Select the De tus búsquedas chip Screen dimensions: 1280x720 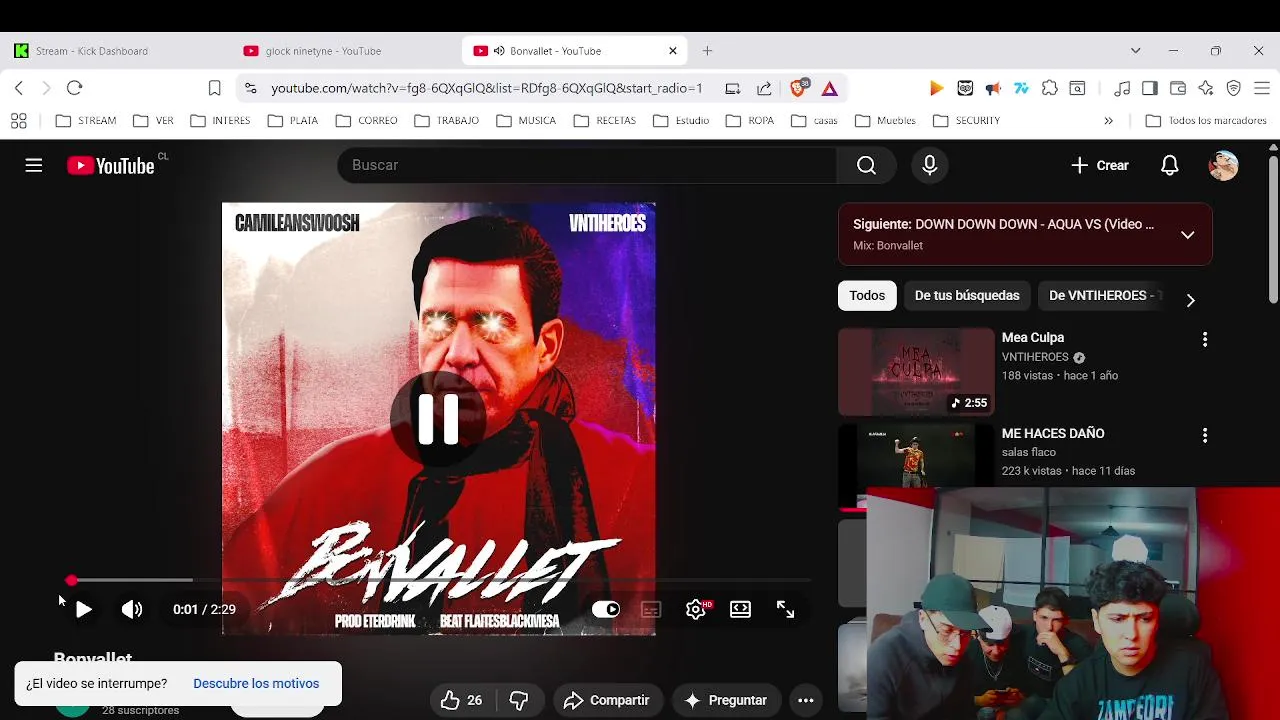pyautogui.click(x=967, y=296)
